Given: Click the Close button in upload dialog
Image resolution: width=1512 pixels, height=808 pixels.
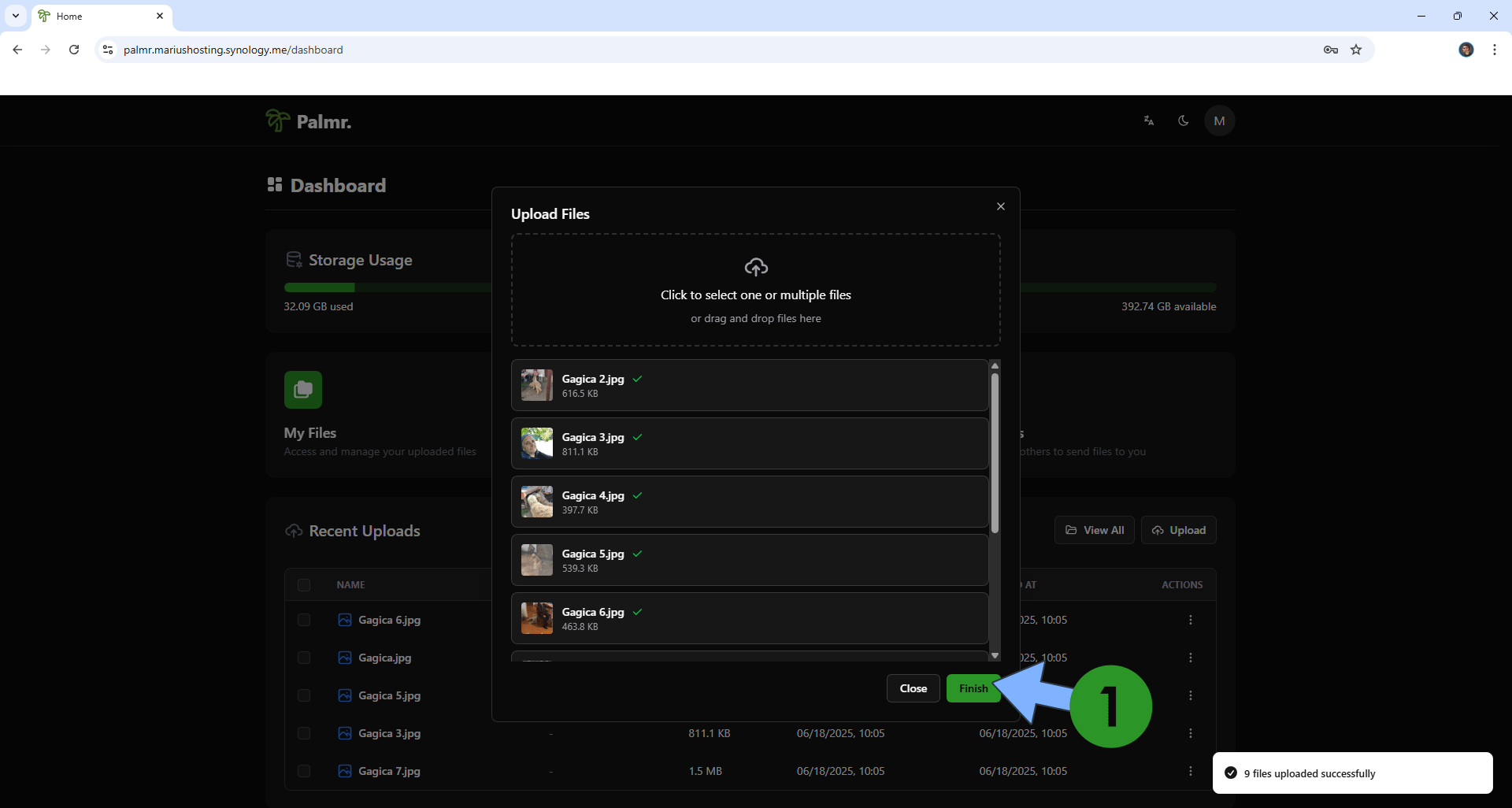Looking at the screenshot, I should (913, 688).
